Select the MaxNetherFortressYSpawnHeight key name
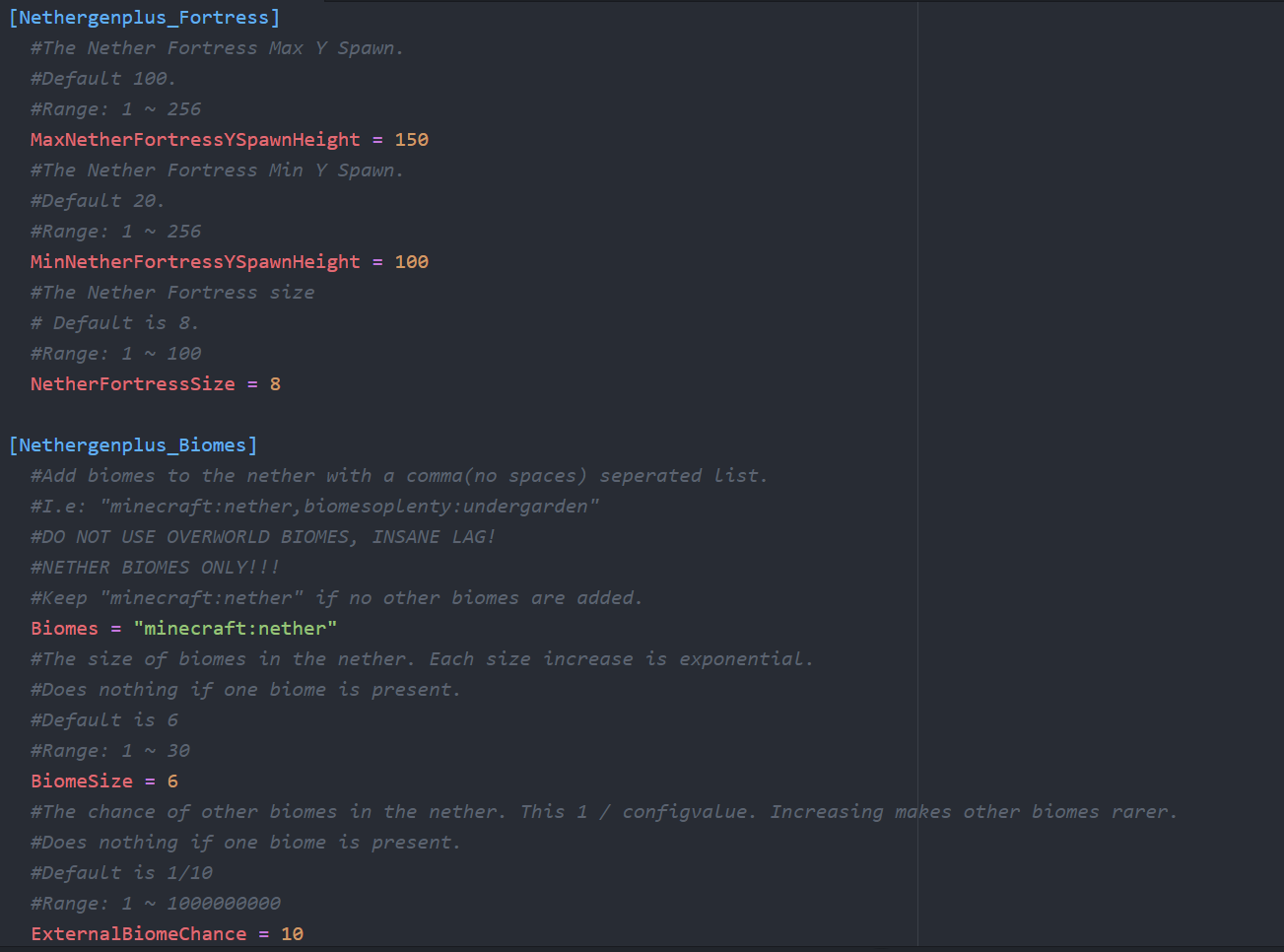Viewport: 1284px width, 952px height. point(195,140)
